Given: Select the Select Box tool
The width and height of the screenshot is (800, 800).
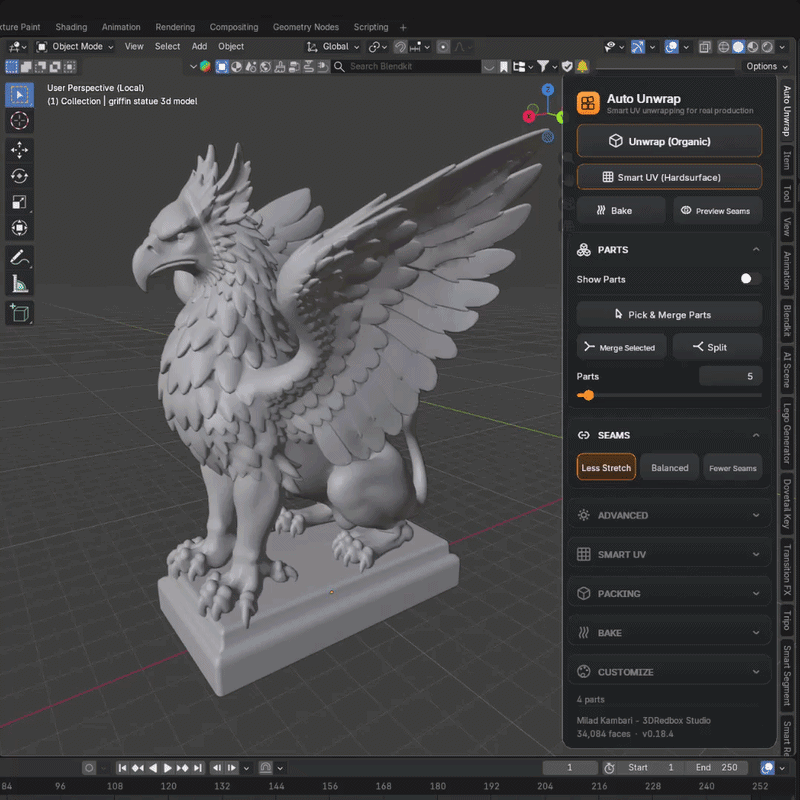Looking at the screenshot, I should click(19, 95).
